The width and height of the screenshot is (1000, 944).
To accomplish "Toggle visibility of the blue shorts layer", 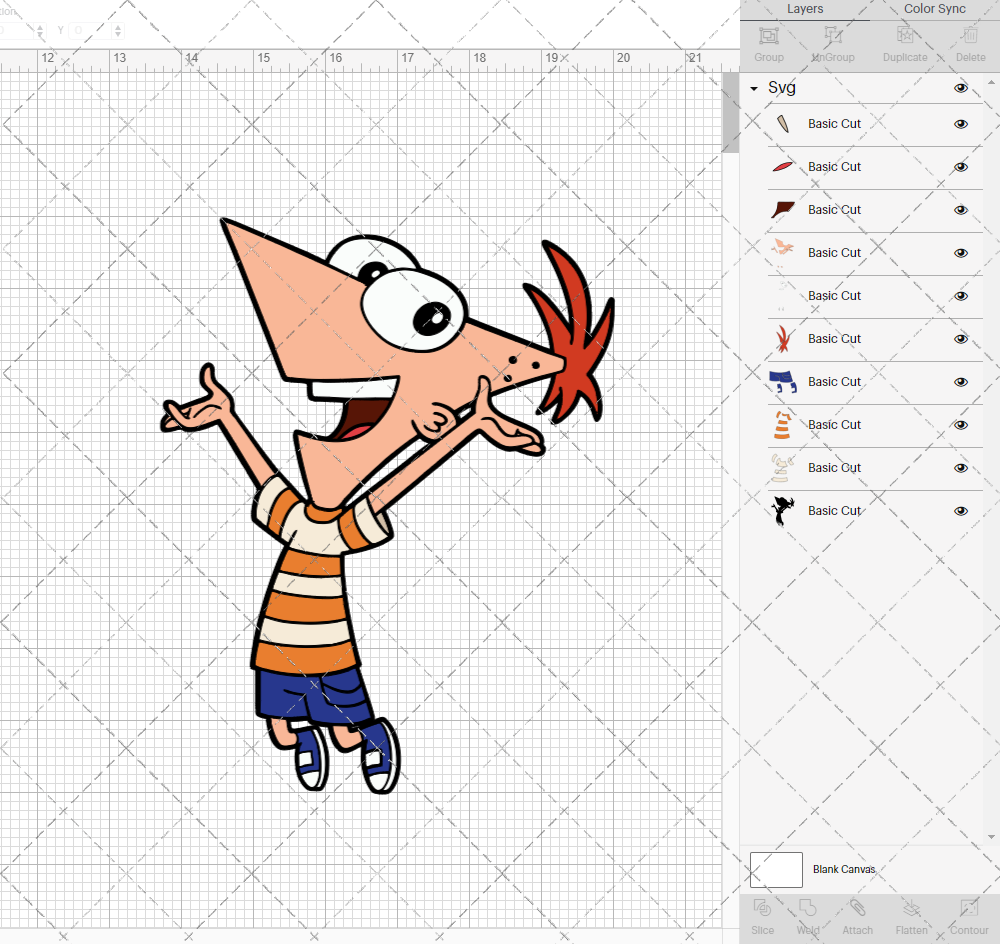I will point(961,382).
